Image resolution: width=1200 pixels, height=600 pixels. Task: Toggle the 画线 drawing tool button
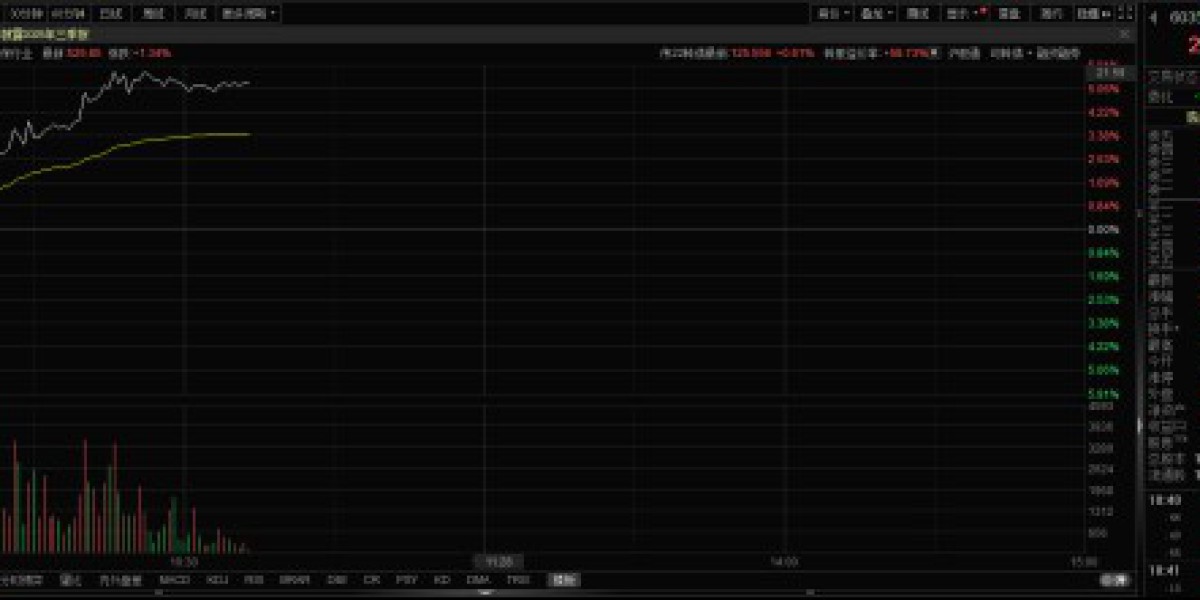point(917,13)
